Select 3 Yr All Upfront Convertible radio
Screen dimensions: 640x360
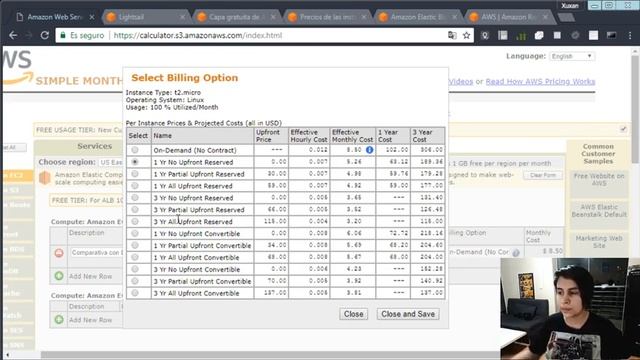tap(135, 293)
